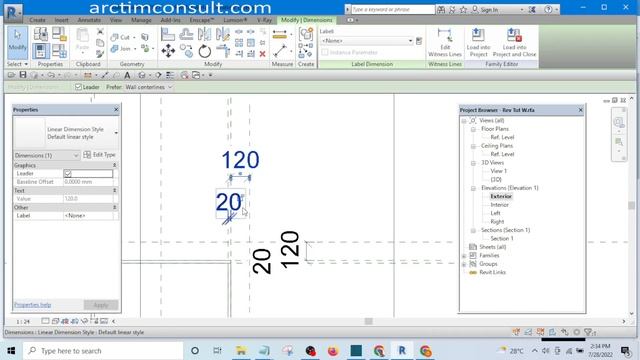Open the Manage ribbon tab
This screenshot has height=360, width=640.
click(x=141, y=20)
